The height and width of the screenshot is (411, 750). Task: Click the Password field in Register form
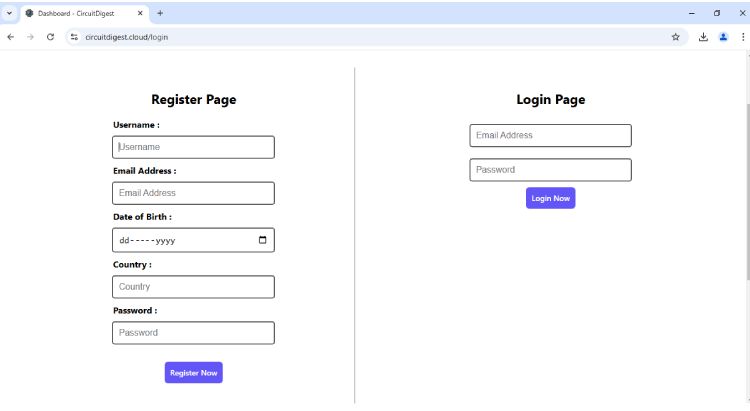(193, 333)
